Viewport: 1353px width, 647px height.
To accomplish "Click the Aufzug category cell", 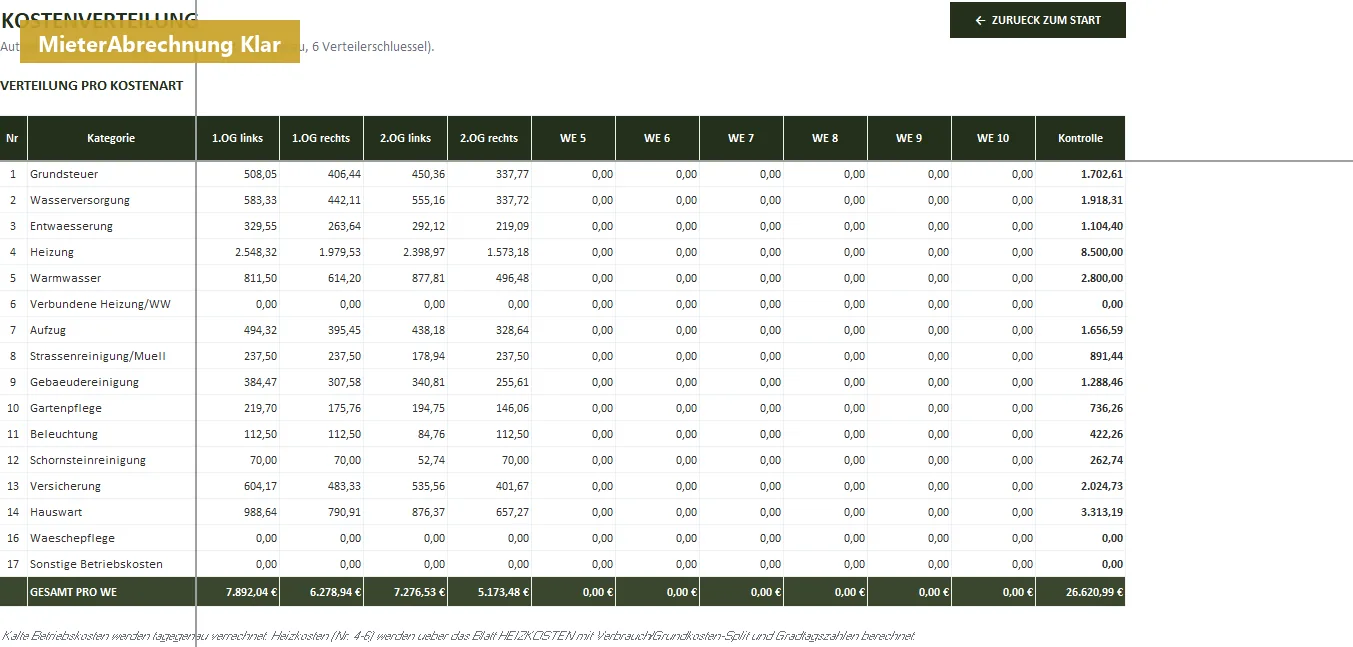I will pyautogui.click(x=111, y=330).
